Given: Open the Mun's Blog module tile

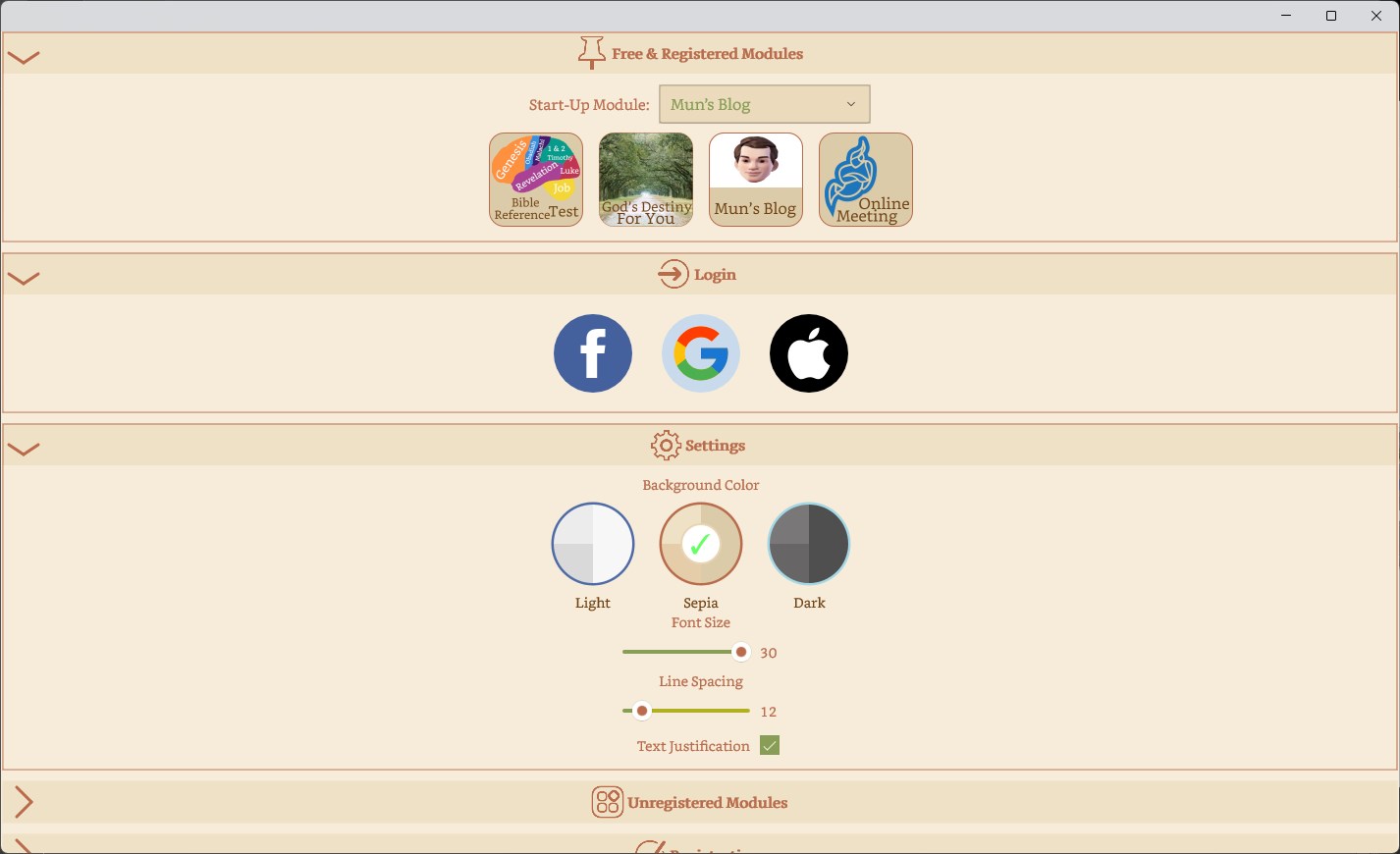Looking at the screenshot, I should tap(756, 180).
